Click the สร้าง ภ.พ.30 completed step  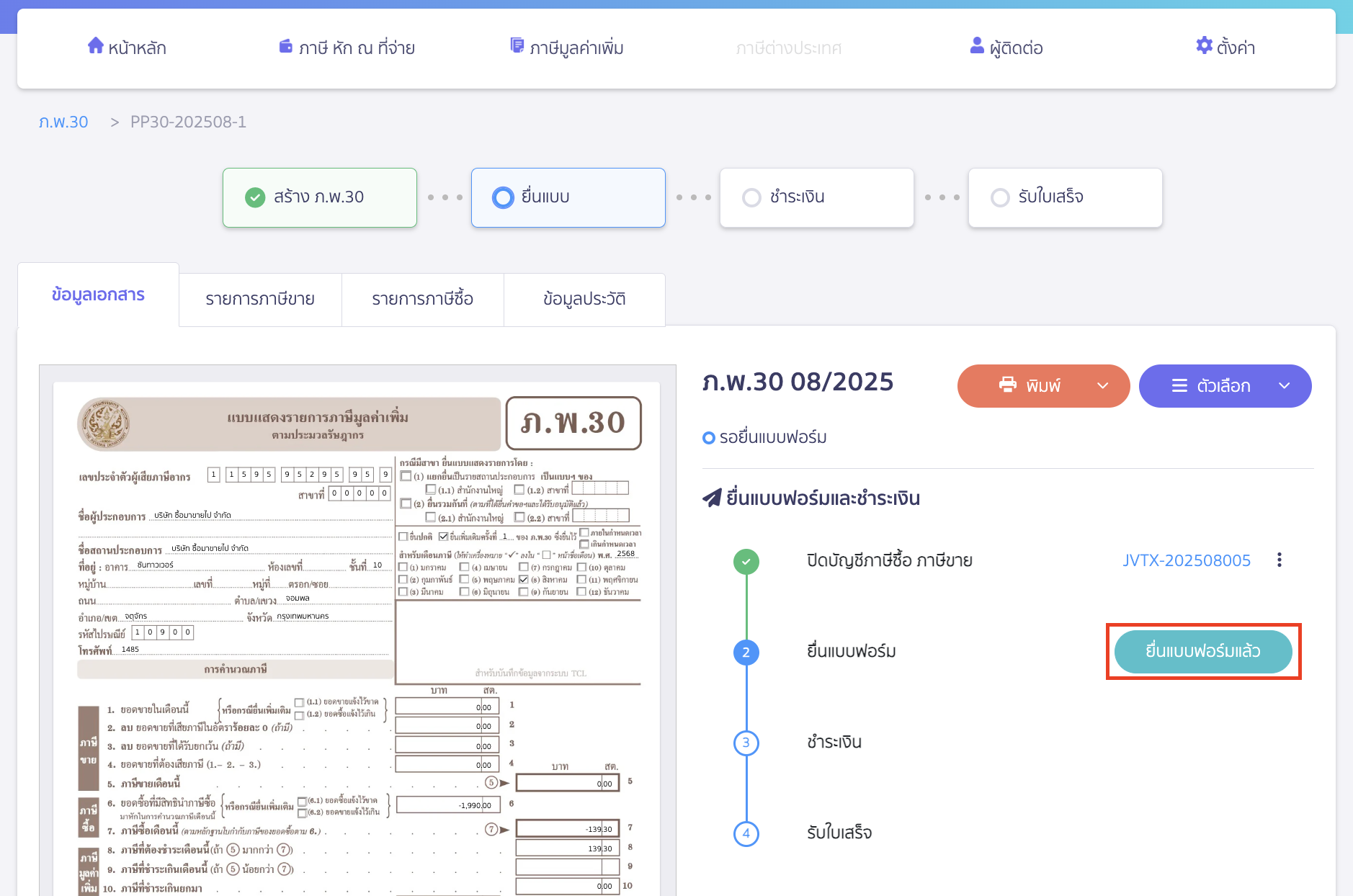[x=319, y=197]
